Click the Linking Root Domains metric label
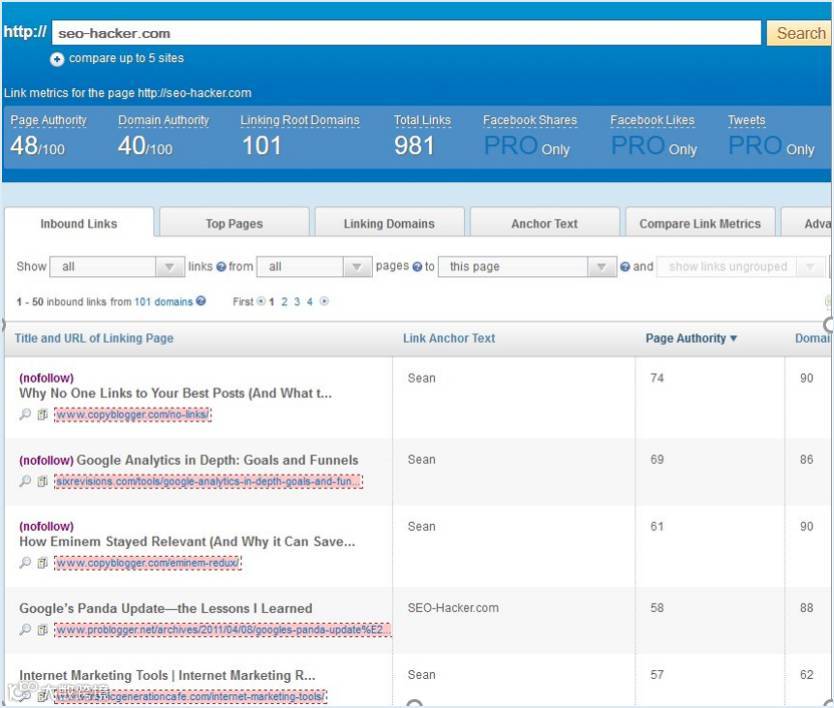The image size is (834, 708). (x=300, y=121)
